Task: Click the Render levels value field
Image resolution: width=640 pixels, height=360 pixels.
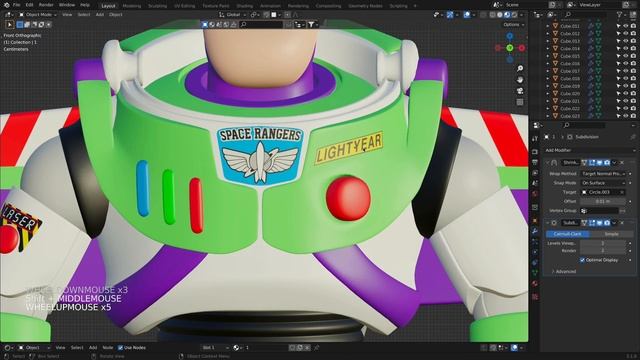Action: click(x=603, y=251)
